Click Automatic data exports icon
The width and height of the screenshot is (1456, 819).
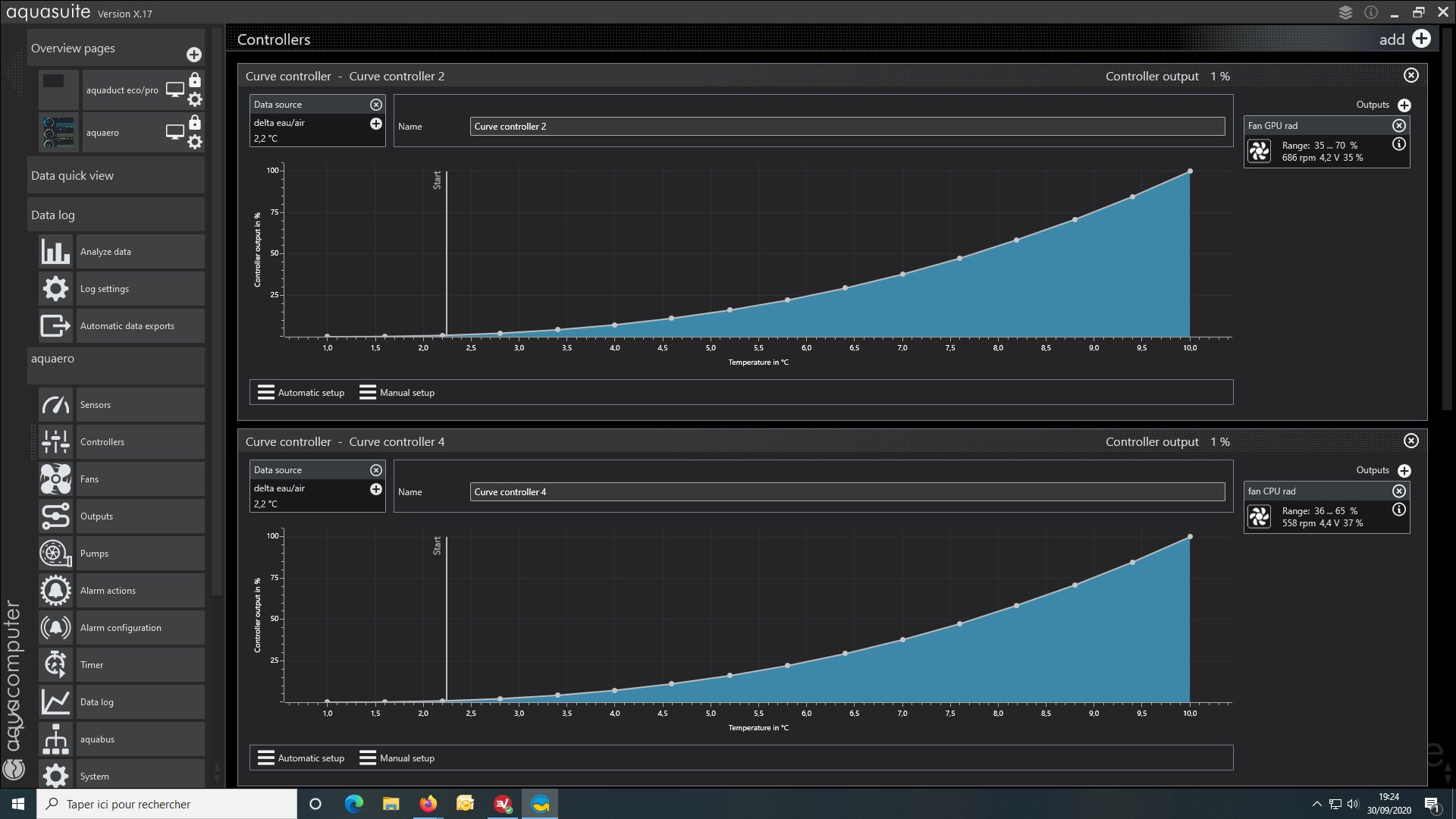tap(55, 326)
